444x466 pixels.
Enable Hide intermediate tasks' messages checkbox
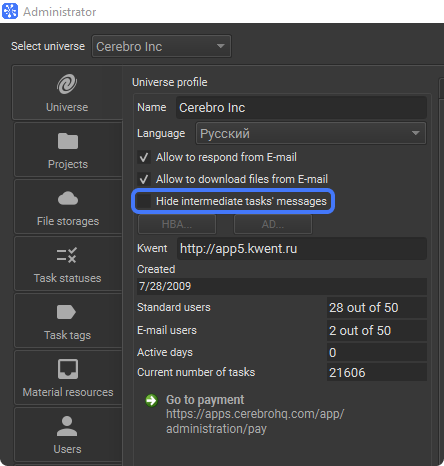[x=144, y=201]
